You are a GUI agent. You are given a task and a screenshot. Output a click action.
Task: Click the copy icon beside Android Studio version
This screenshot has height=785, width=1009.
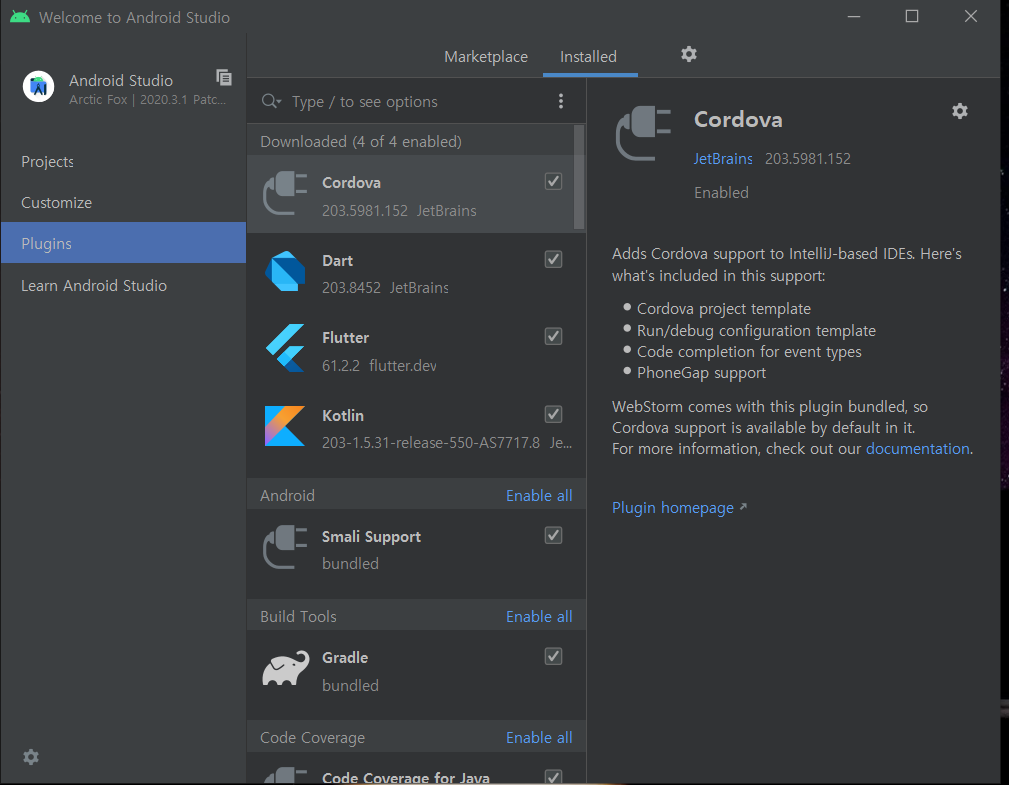[x=223, y=78]
